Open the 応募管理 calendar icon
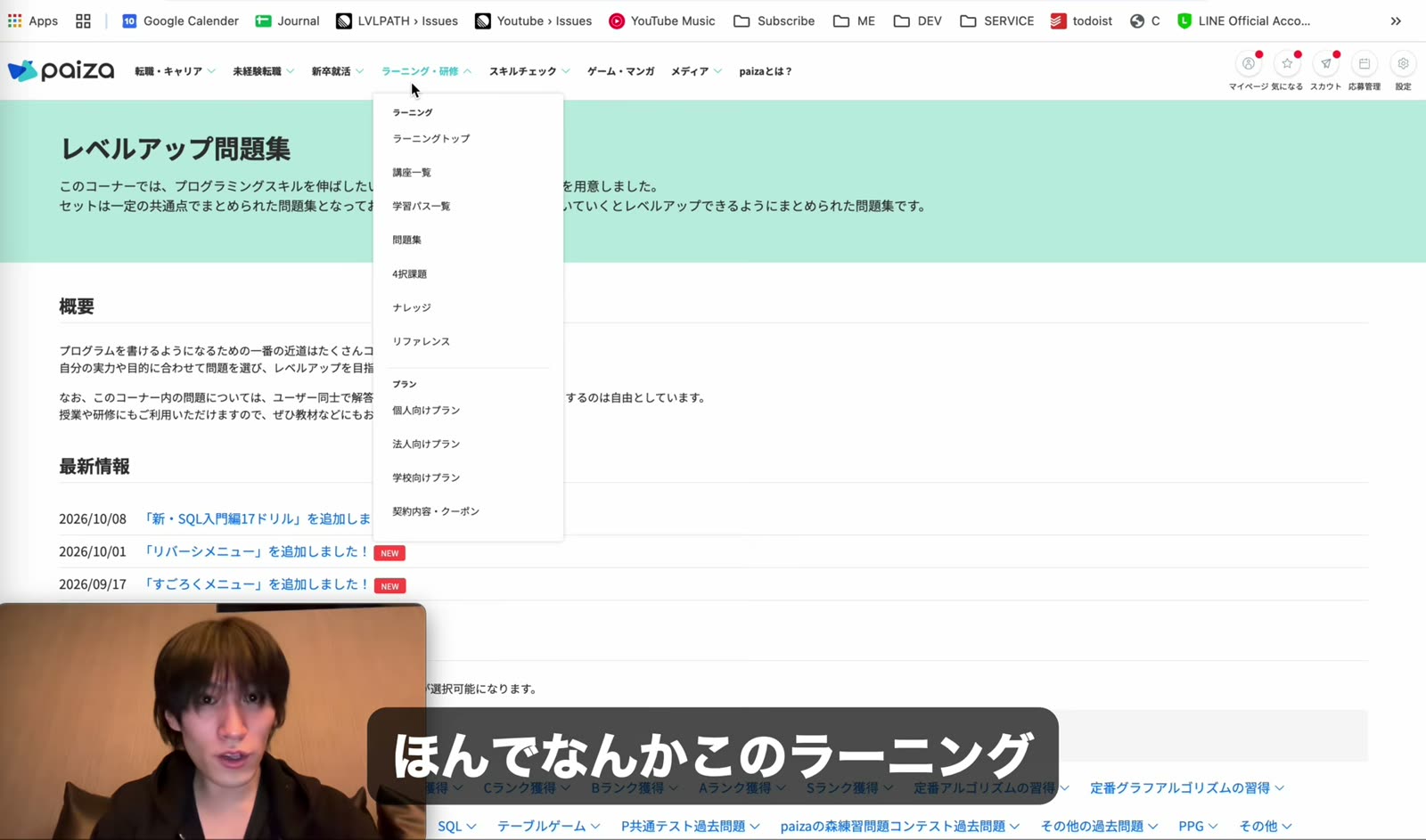 (x=1365, y=64)
